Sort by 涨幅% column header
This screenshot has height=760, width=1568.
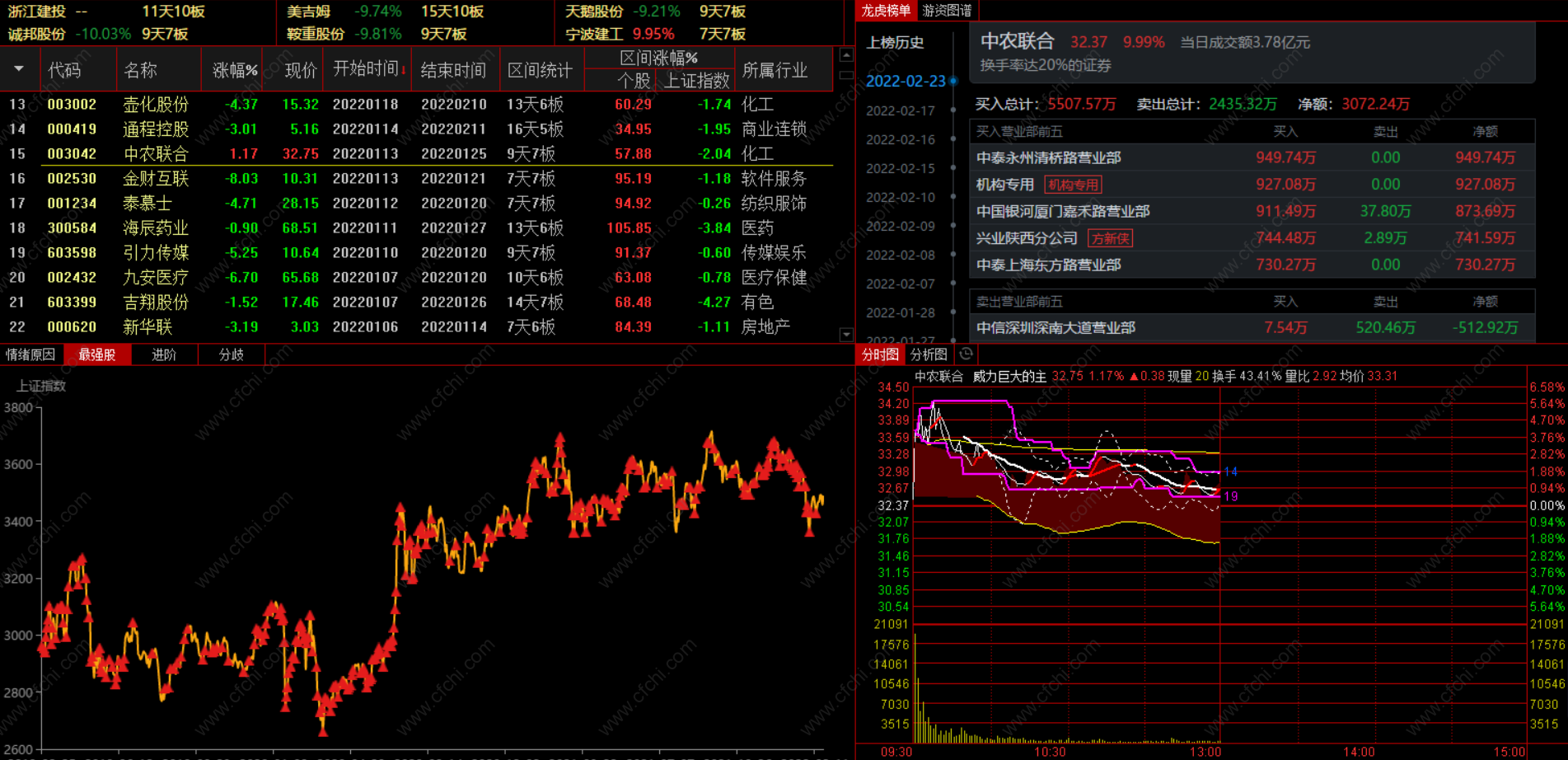[x=235, y=70]
